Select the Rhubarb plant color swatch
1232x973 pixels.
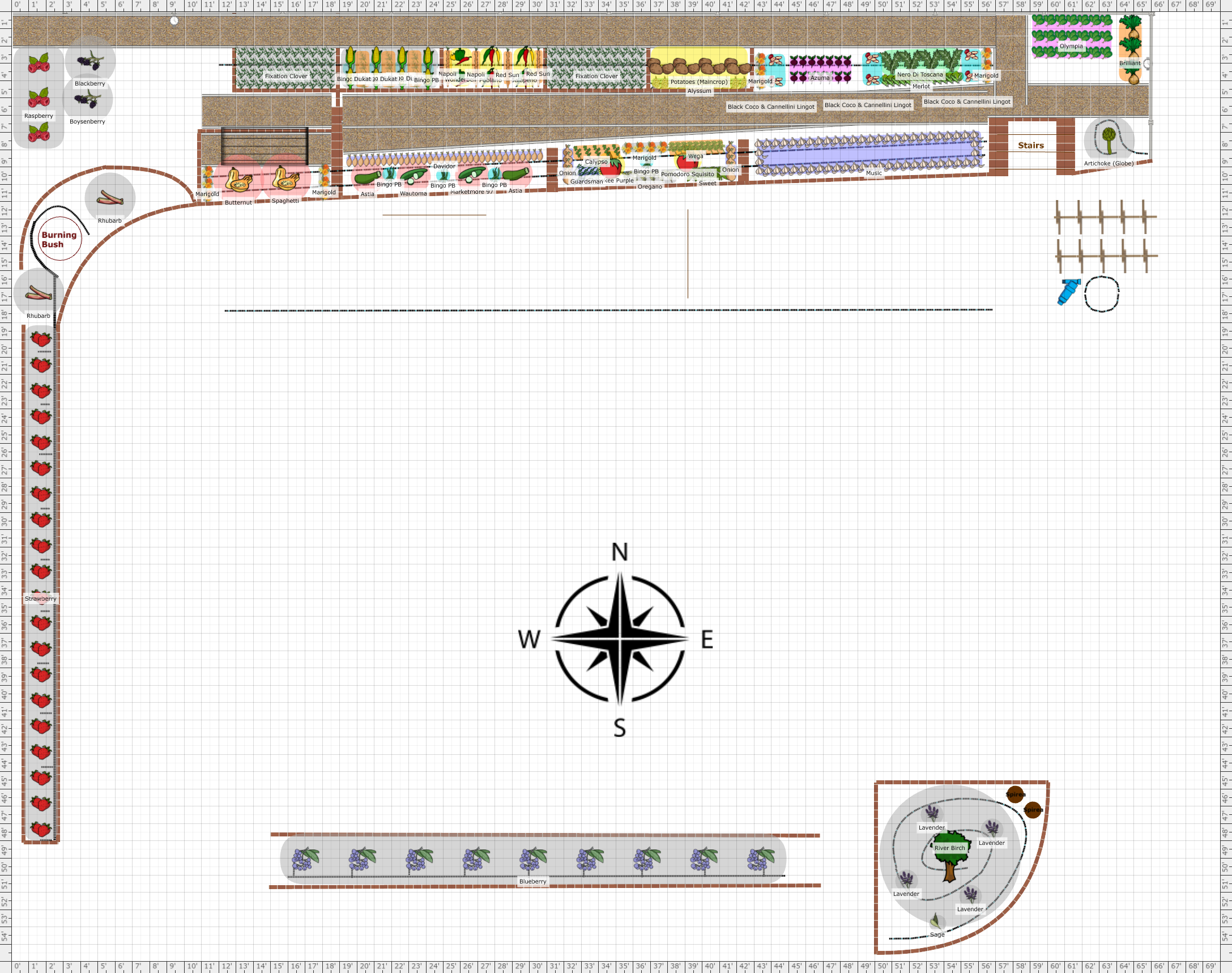(36, 290)
